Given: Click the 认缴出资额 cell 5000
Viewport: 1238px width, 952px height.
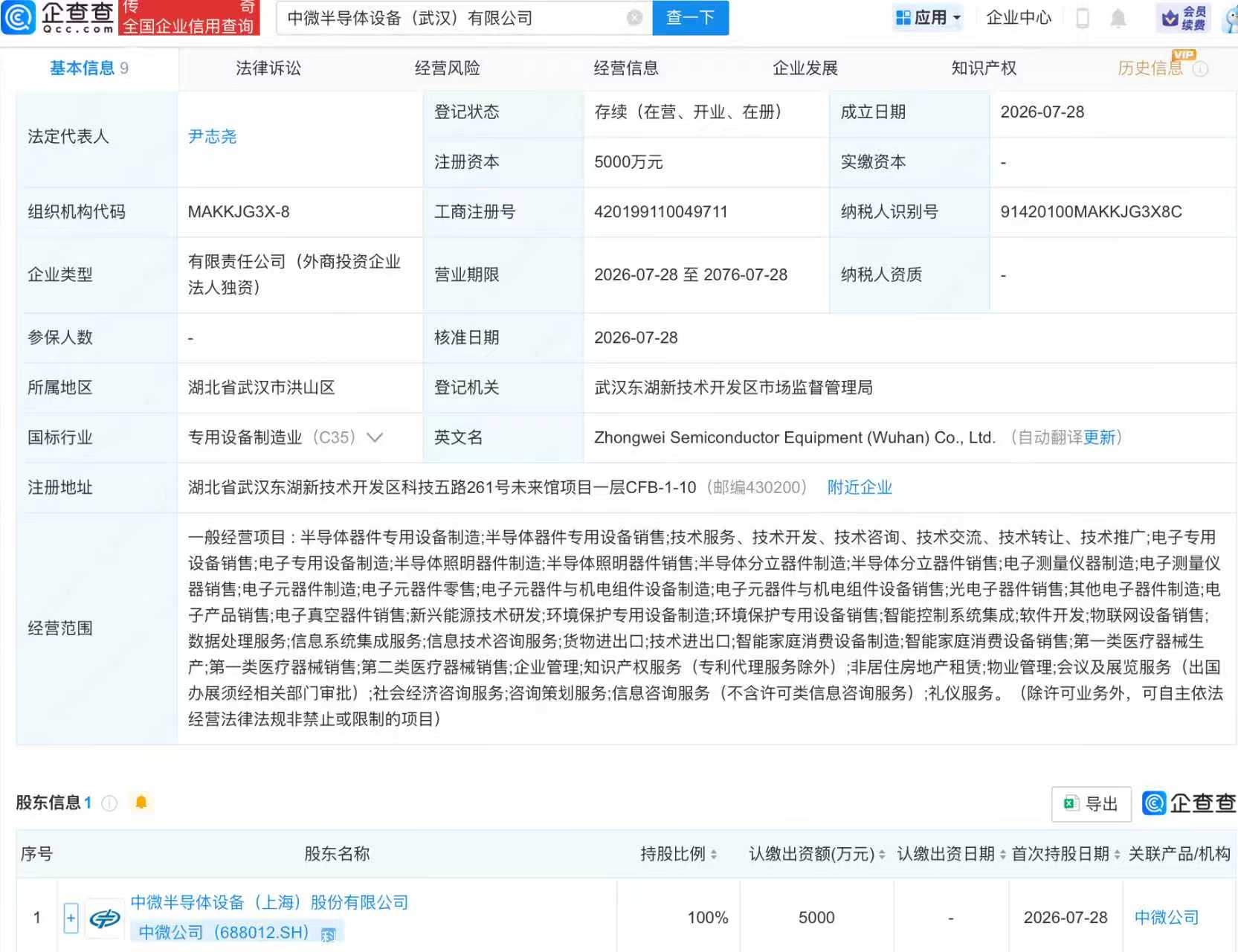Looking at the screenshot, I should (816, 918).
